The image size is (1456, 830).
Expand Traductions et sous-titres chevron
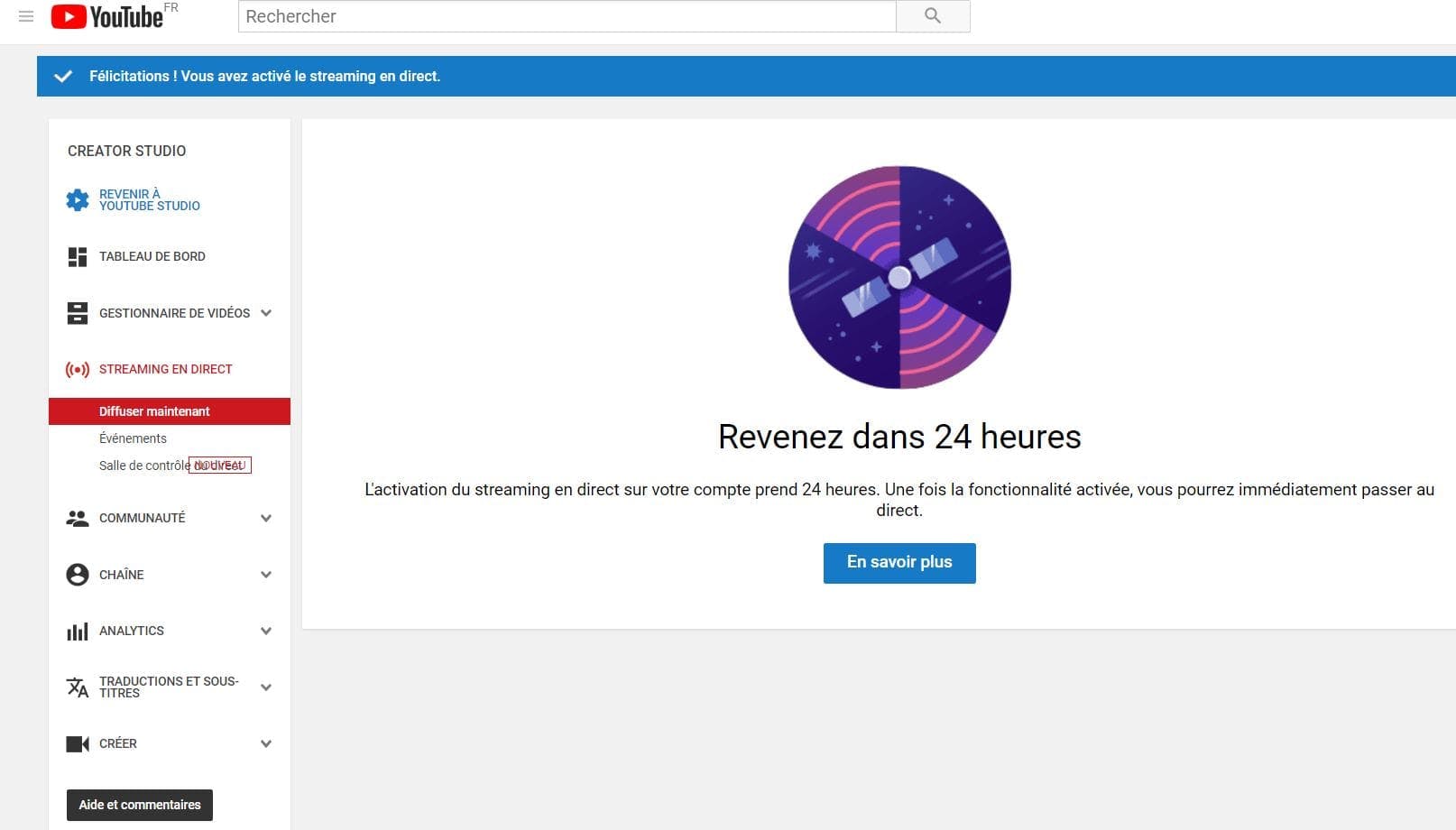(x=266, y=687)
